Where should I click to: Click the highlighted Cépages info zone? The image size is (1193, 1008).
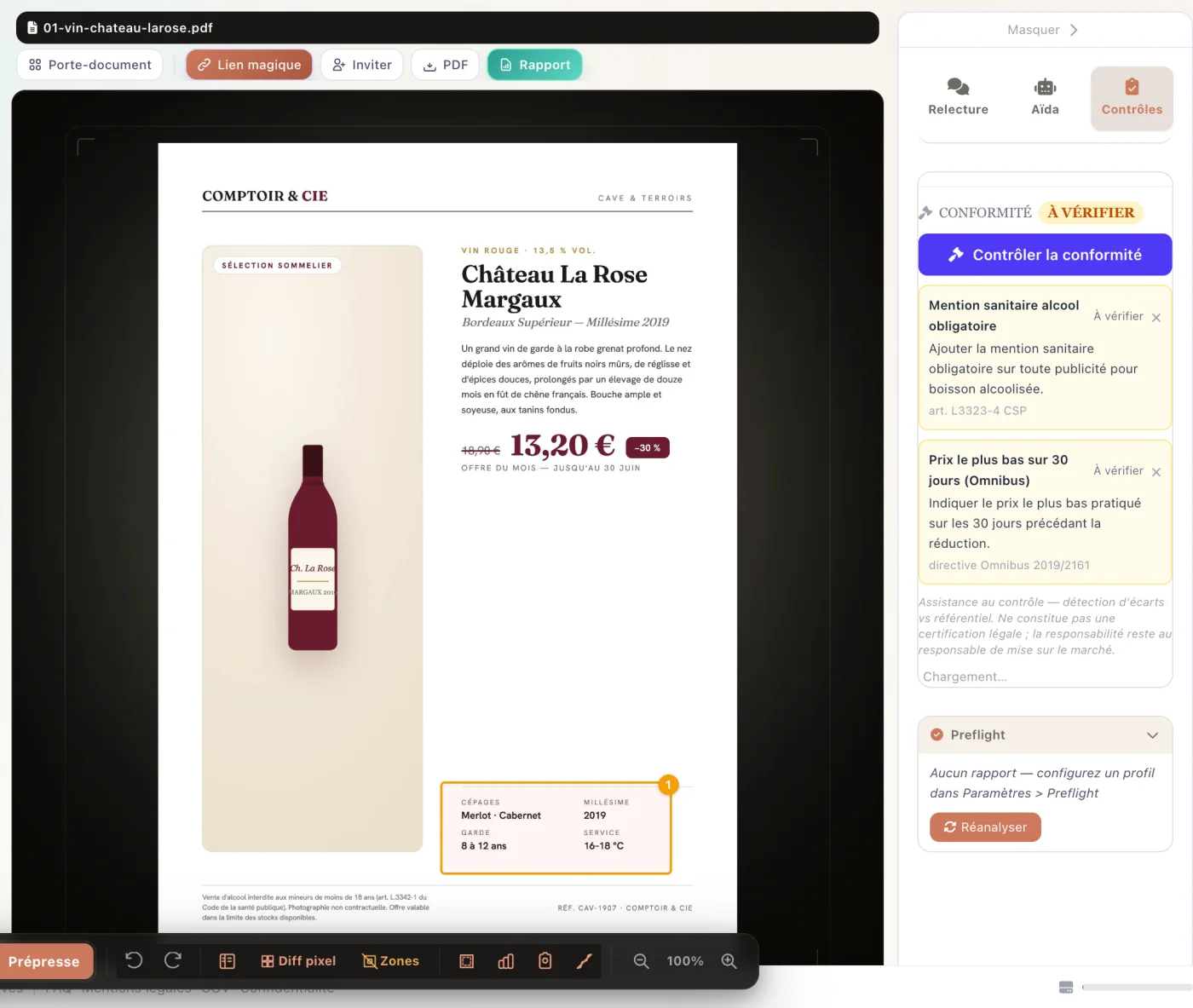click(x=556, y=828)
